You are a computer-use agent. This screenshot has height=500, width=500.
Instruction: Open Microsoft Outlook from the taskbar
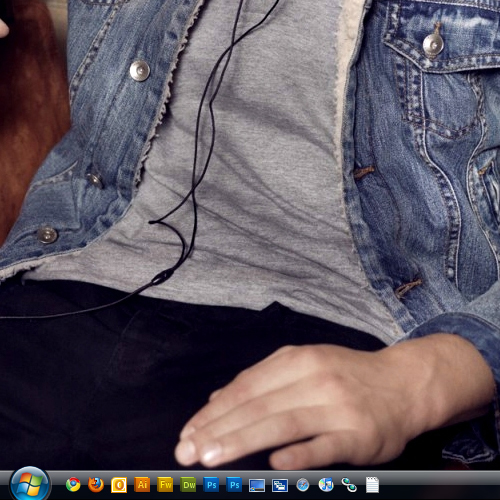pos(119,485)
